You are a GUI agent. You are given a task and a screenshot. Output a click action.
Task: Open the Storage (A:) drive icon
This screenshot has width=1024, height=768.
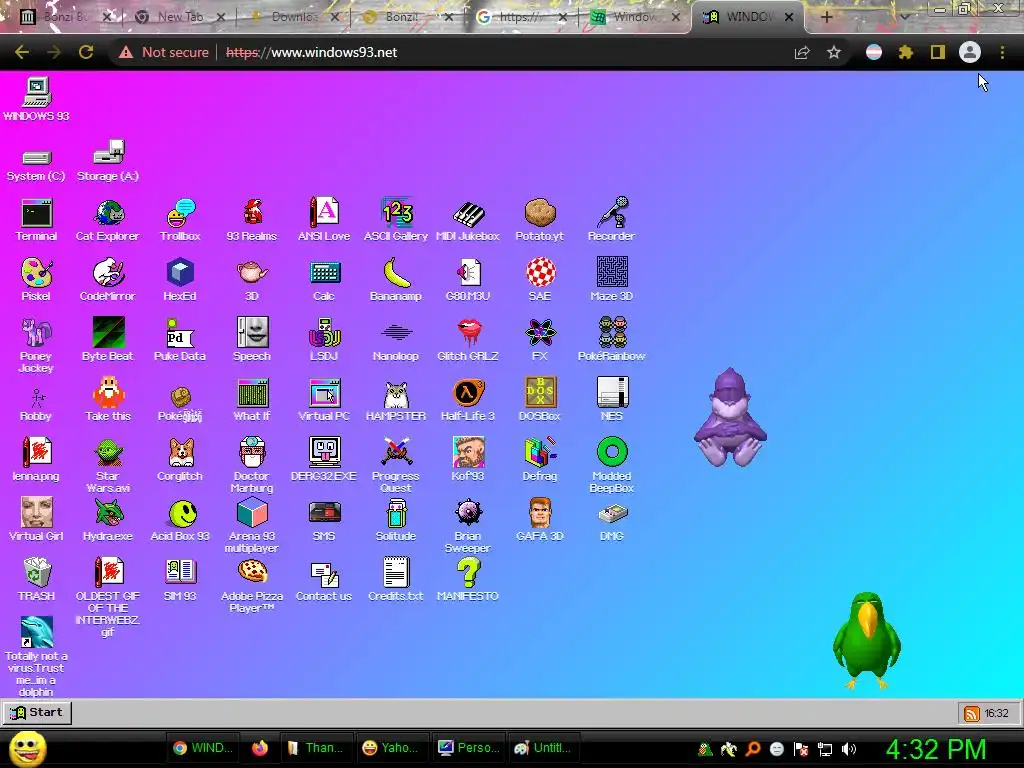click(108, 161)
